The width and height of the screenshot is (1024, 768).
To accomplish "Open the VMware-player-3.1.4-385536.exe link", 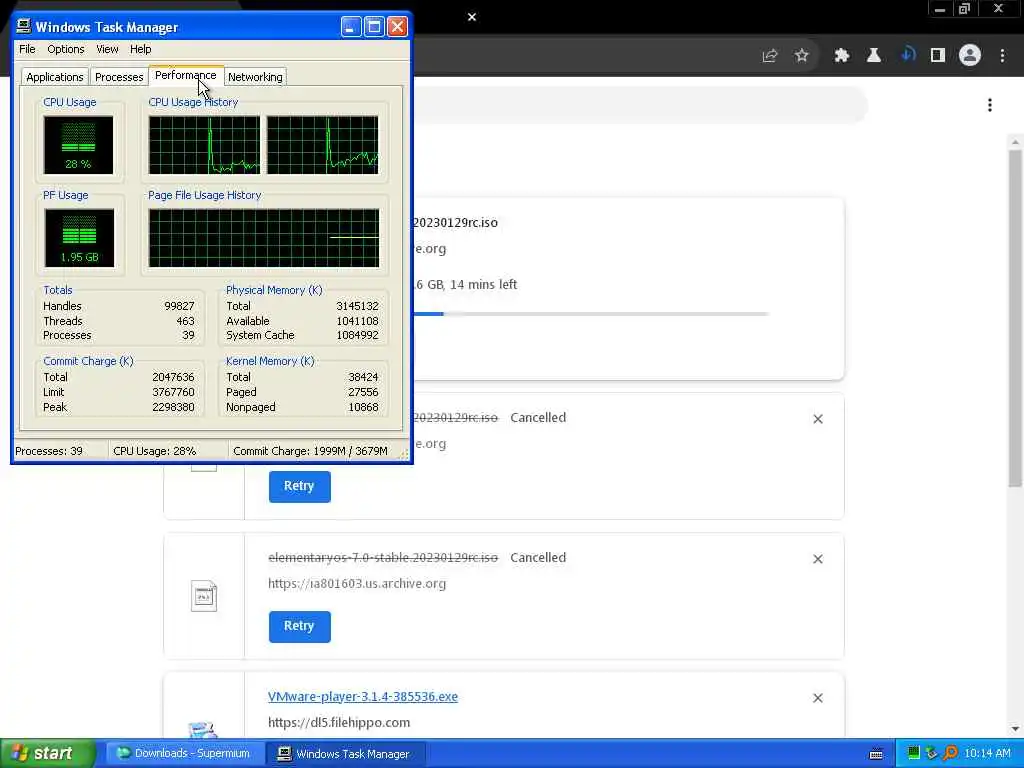I will pos(362,697).
